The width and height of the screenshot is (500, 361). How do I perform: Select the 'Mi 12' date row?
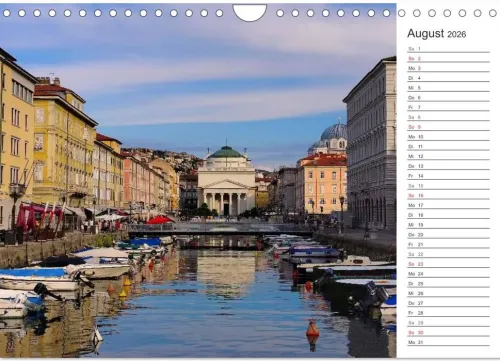click(x=448, y=156)
